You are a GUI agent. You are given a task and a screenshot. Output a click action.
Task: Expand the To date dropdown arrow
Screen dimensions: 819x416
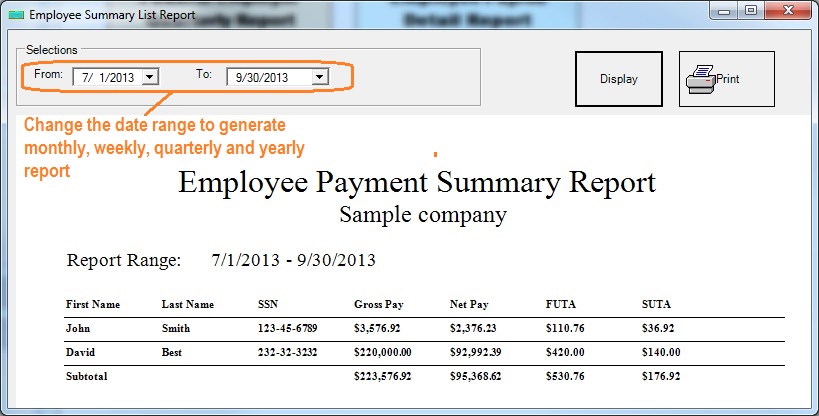click(320, 76)
